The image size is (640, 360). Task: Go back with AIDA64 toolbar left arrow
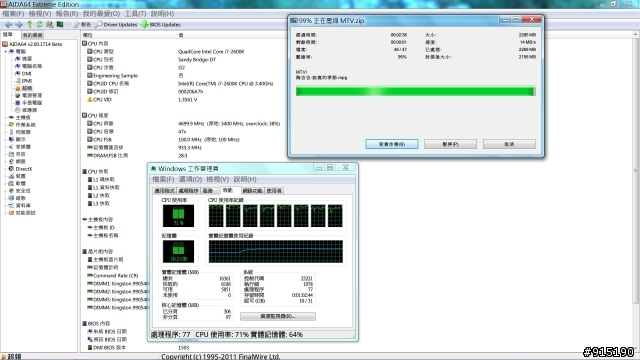click(9, 24)
